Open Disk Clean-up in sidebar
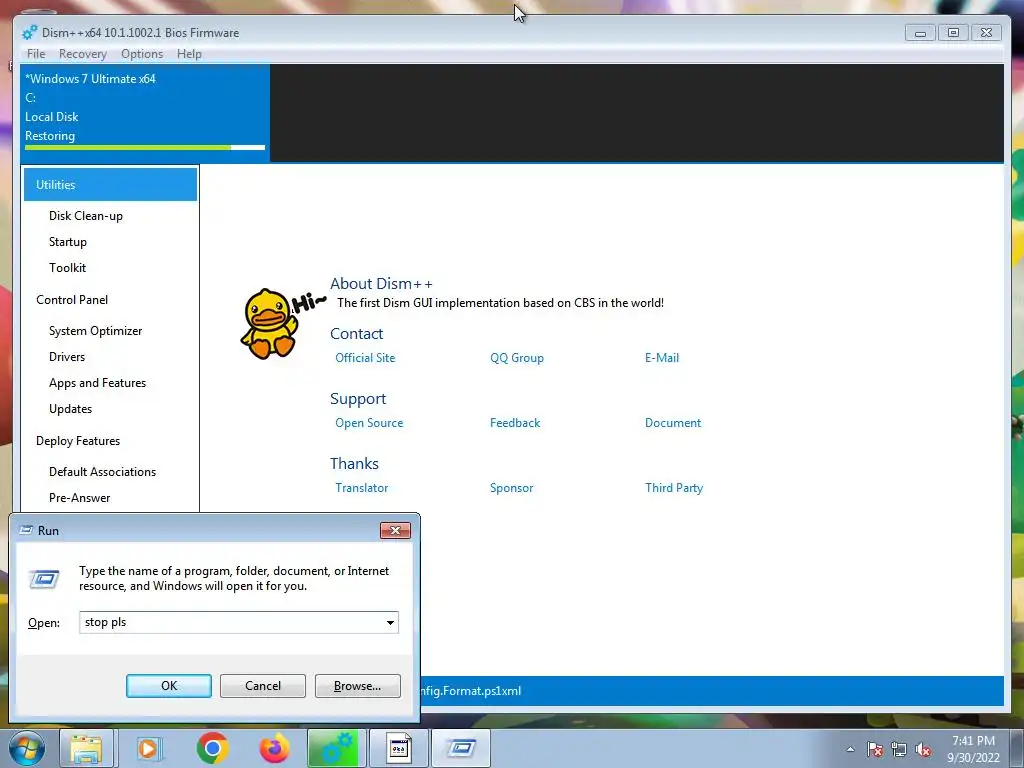The width and height of the screenshot is (1024, 768). pyautogui.click(x=86, y=216)
